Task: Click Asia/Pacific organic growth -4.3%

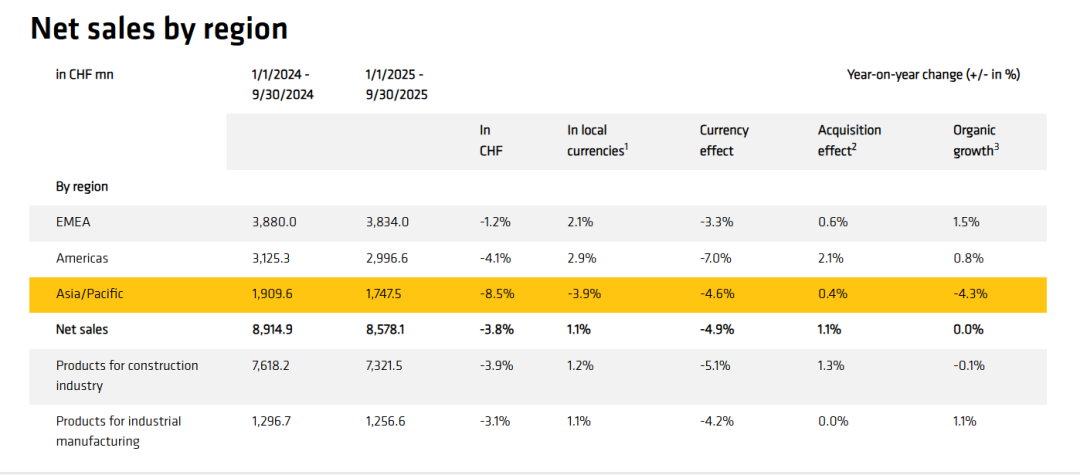Action: pyautogui.click(x=970, y=294)
